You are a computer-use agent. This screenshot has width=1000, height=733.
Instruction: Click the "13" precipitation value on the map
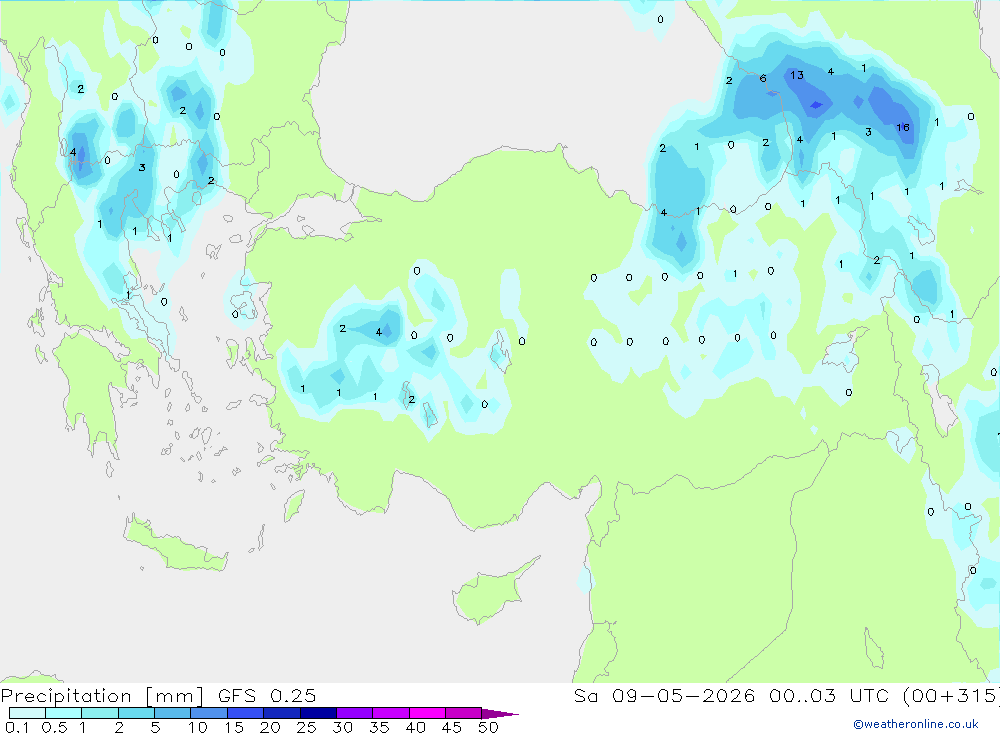point(797,75)
